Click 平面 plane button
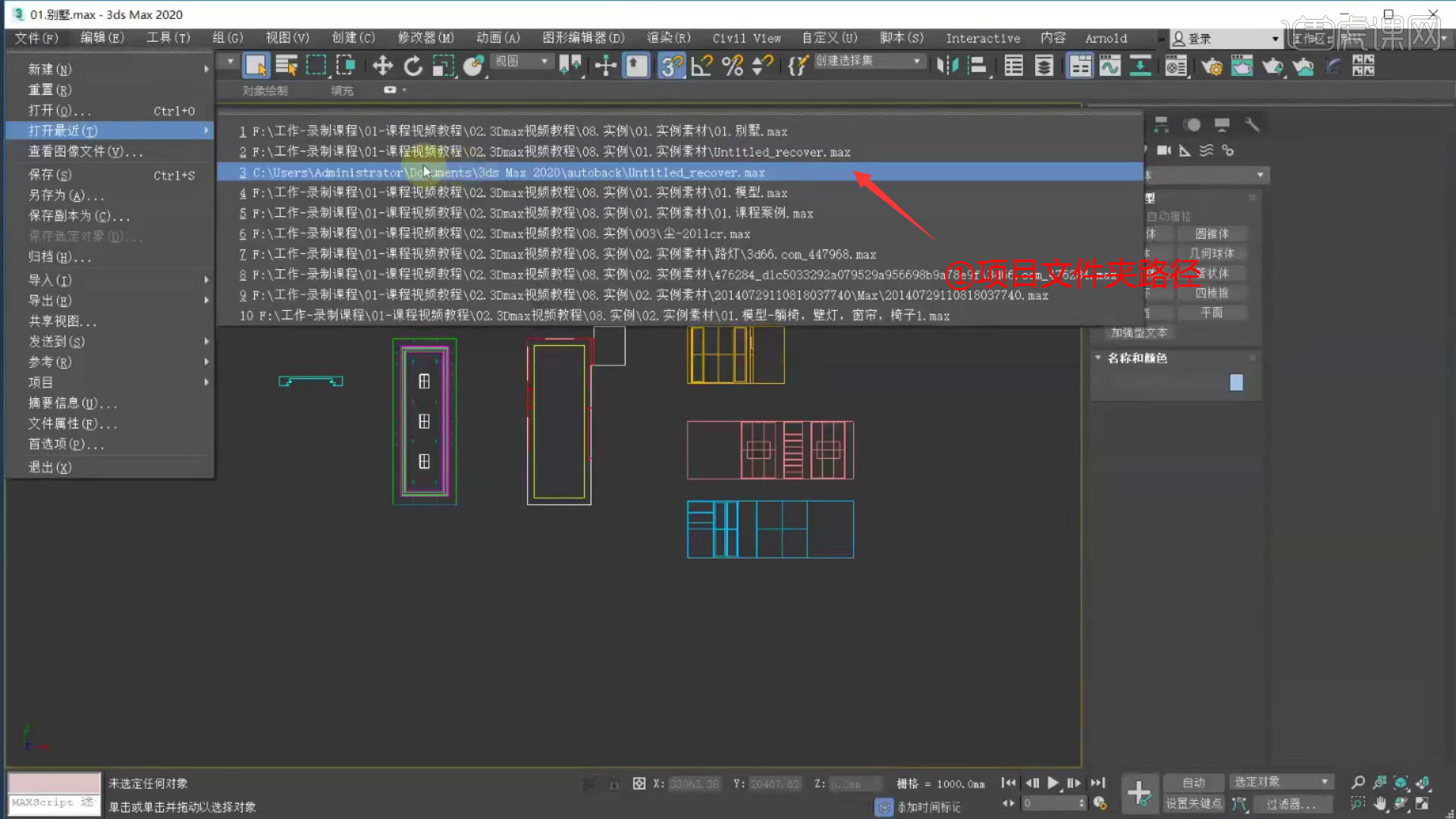This screenshot has width=1456, height=819. pos(1212,312)
